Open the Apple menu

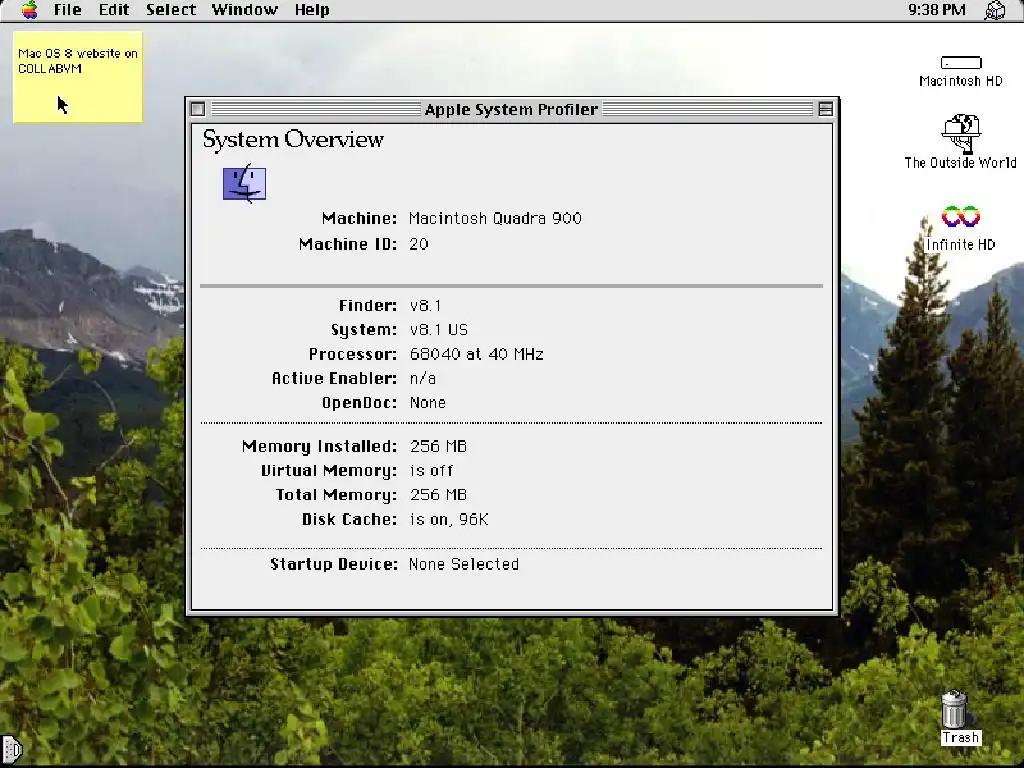click(29, 10)
